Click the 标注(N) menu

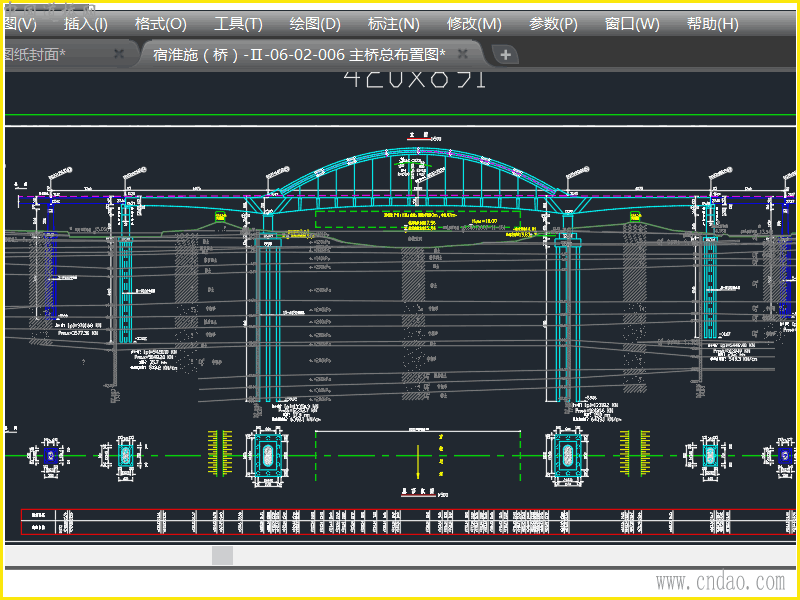tap(394, 24)
